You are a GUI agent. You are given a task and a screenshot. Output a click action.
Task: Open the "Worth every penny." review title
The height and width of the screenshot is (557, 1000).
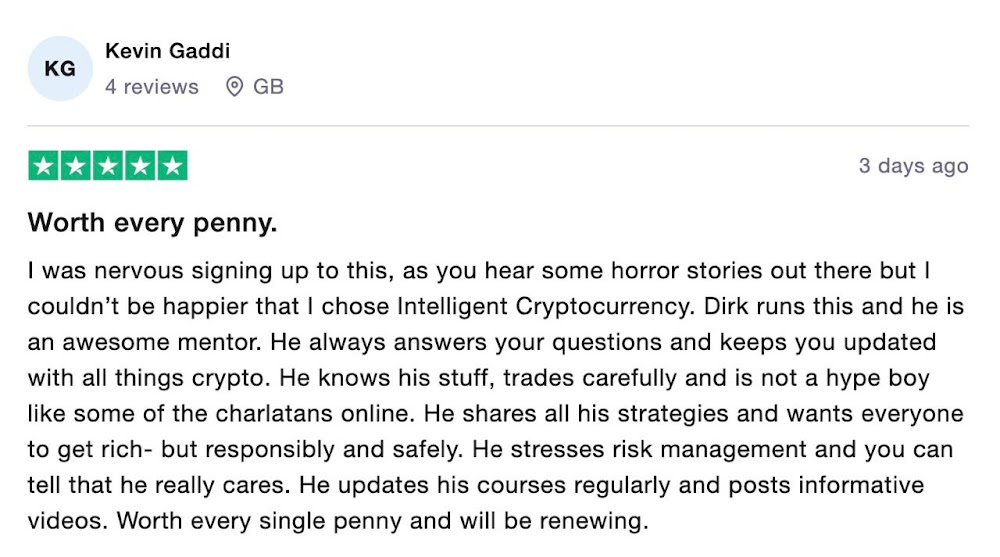pos(152,223)
